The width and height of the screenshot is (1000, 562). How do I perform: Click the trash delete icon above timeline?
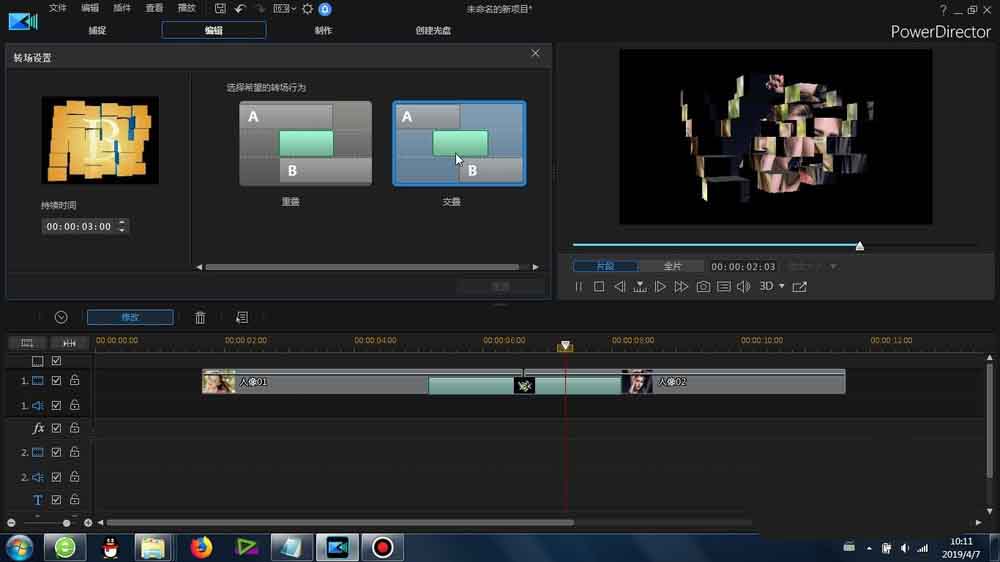point(200,317)
